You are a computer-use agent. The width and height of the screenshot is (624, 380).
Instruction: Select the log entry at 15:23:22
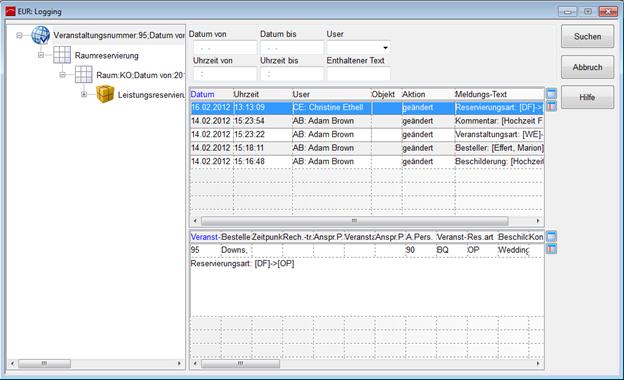point(367,134)
